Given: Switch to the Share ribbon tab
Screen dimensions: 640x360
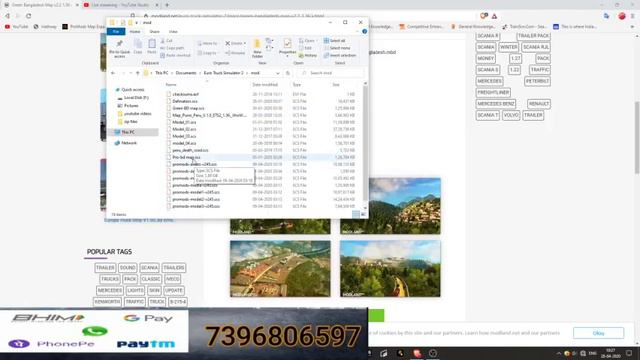Looking at the screenshot, I should (x=154, y=31).
